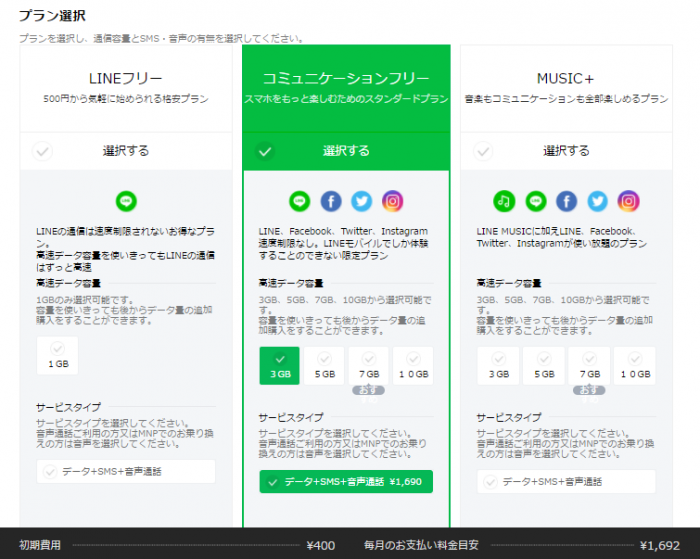Select the LINEフリー plan with 選択する

(126, 151)
